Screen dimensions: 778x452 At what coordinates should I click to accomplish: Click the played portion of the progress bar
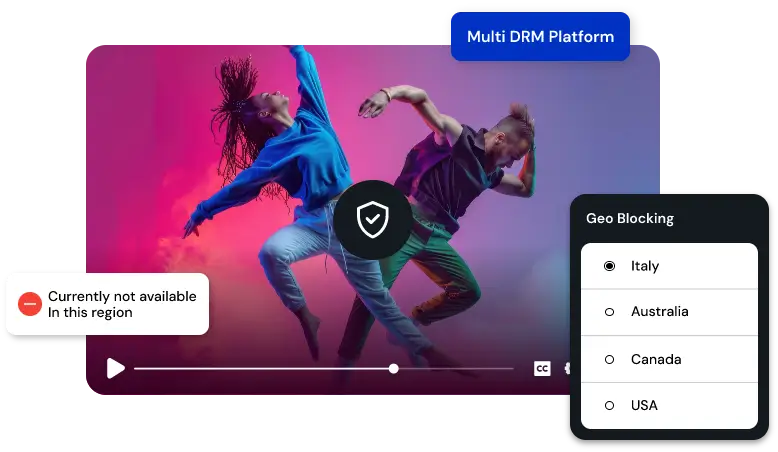(x=260, y=369)
